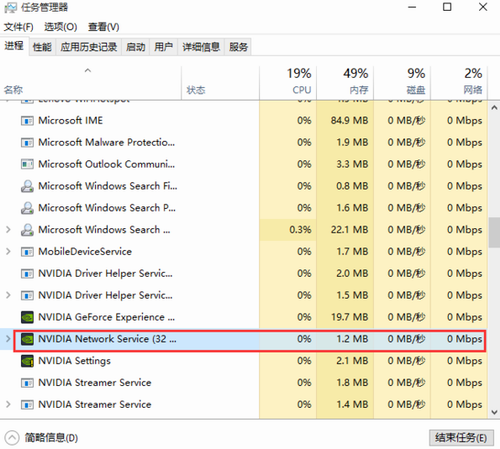Click the Microsoft IME process icon
This screenshot has width=500, height=449.
pos(27,120)
